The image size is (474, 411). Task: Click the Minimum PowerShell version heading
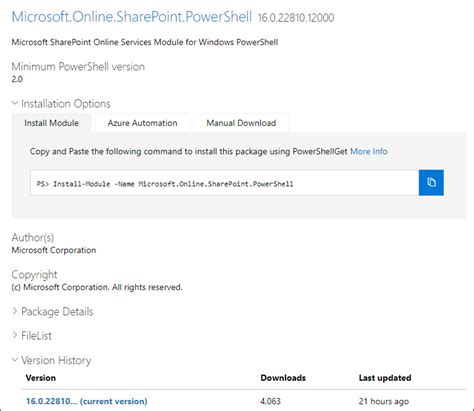(x=78, y=67)
